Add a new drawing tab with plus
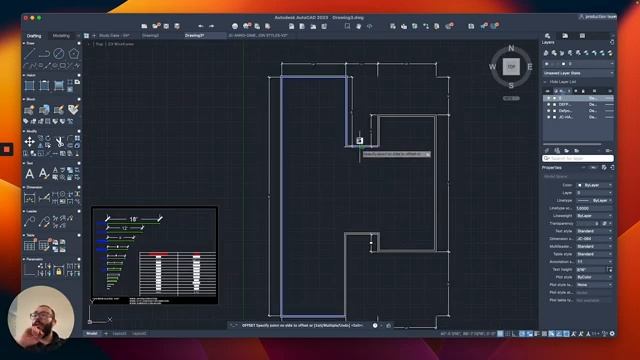640x360 pixels. tap(94, 36)
